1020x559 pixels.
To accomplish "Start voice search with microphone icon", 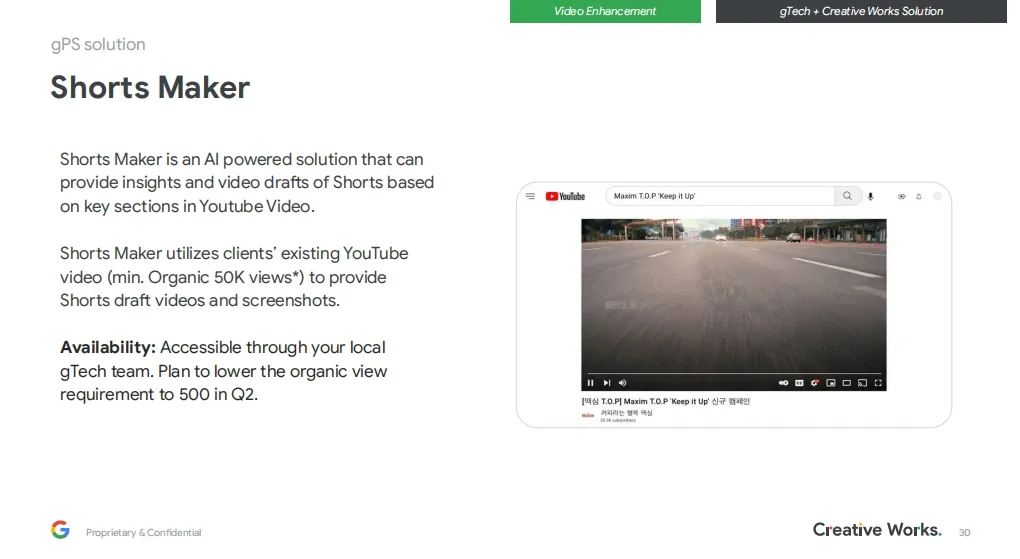I will point(870,197).
